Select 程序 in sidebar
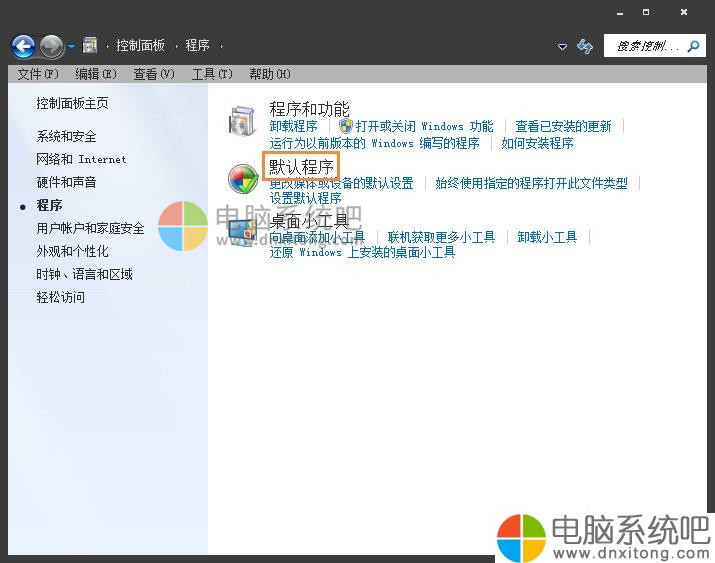 tap(49, 205)
